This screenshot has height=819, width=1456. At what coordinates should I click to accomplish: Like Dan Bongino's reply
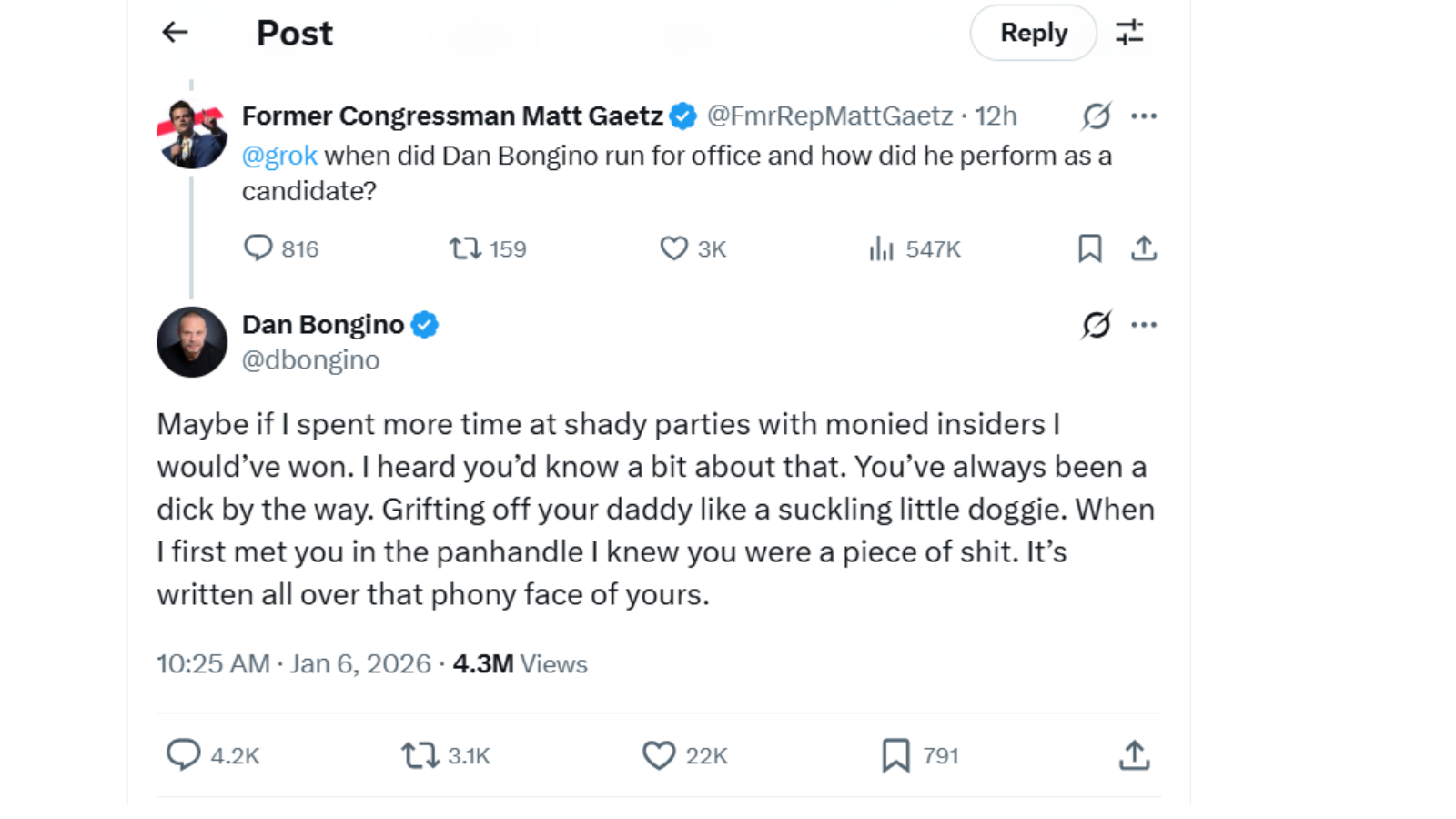(x=657, y=754)
